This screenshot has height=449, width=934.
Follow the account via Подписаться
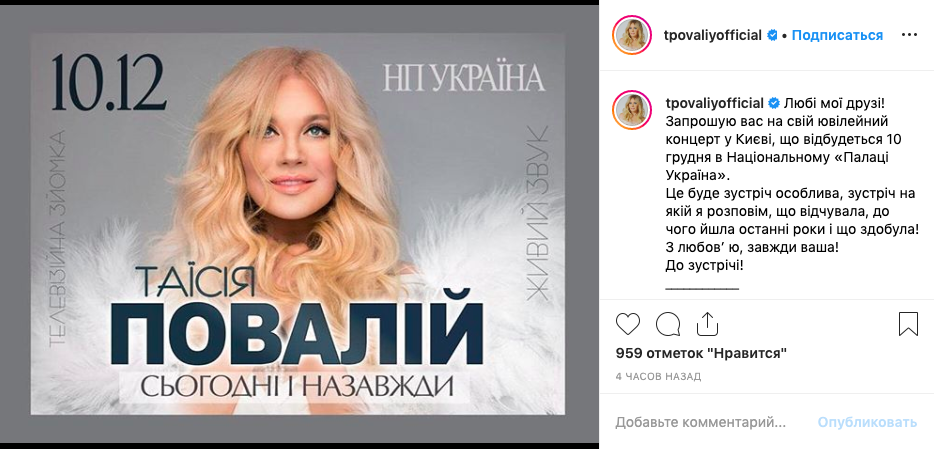(837, 36)
